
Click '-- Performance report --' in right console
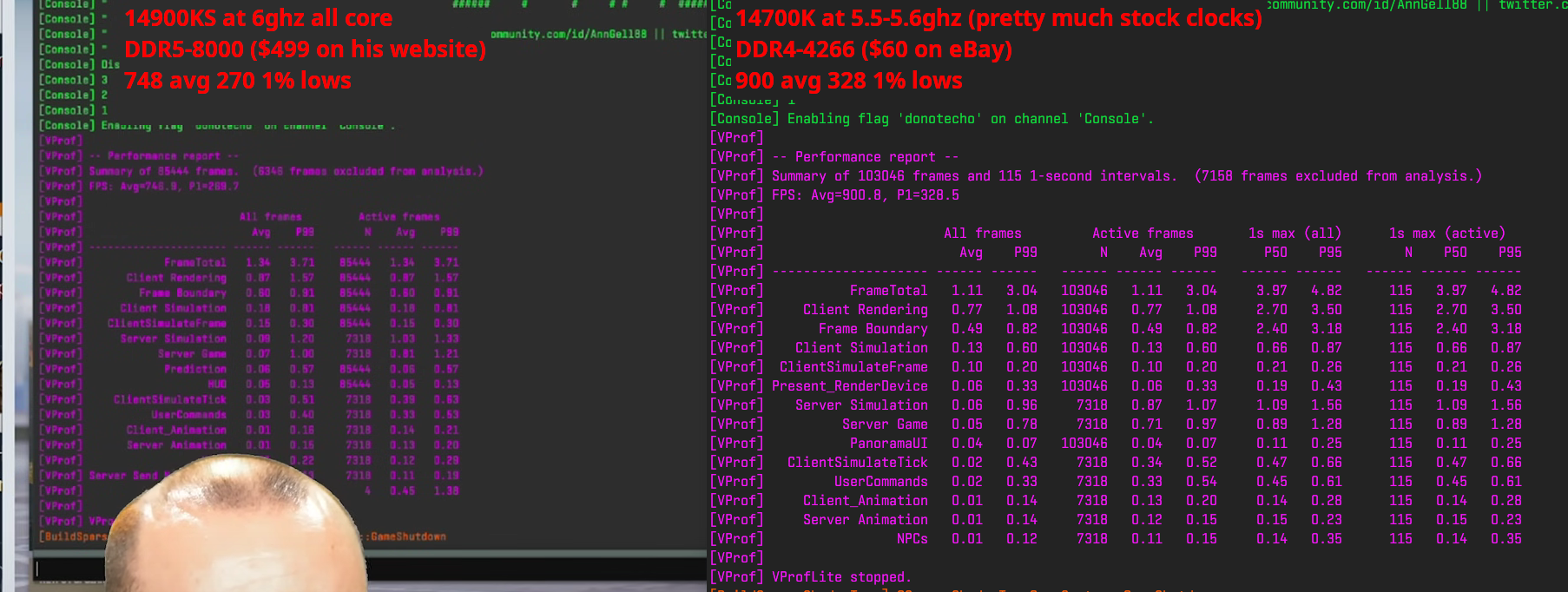click(866, 157)
